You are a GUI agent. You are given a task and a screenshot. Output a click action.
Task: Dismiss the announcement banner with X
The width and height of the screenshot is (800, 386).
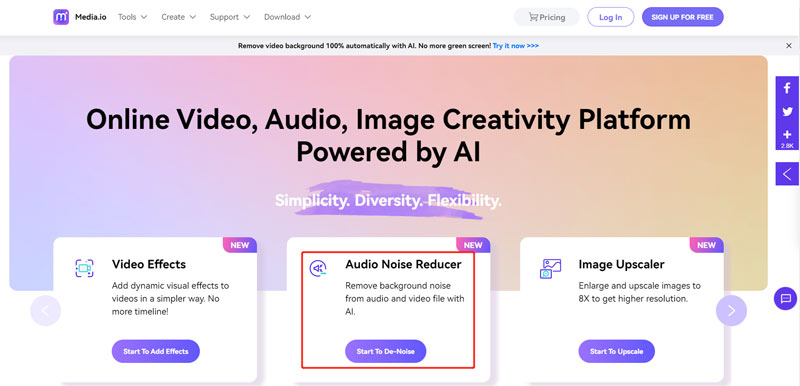coord(789,46)
